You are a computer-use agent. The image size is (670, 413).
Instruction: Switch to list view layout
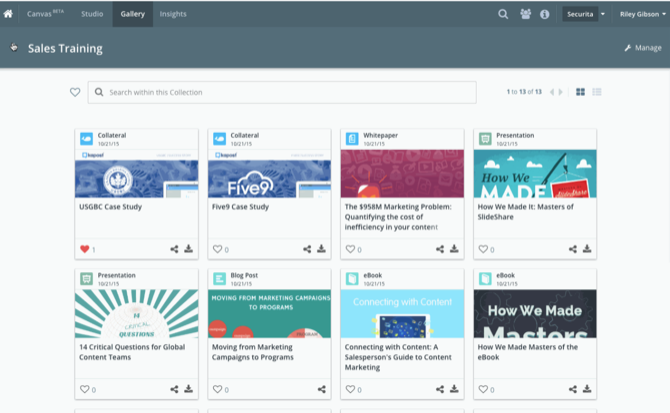point(597,92)
